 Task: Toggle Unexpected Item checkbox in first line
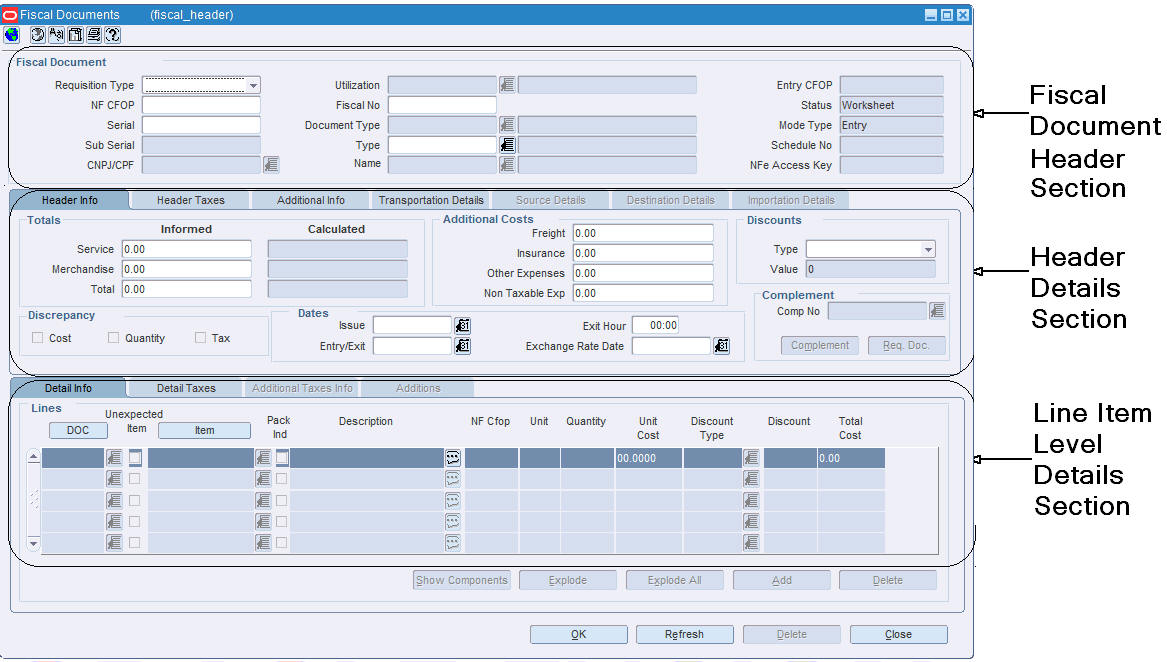tap(135, 458)
